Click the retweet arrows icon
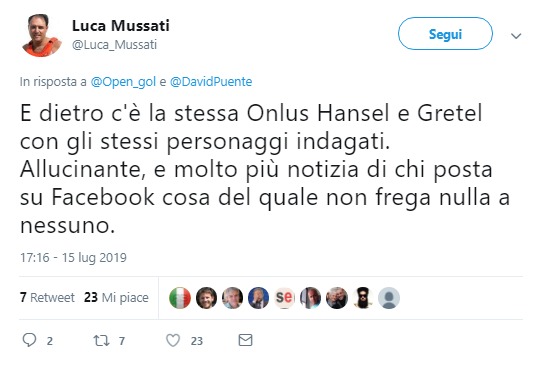 [101, 341]
